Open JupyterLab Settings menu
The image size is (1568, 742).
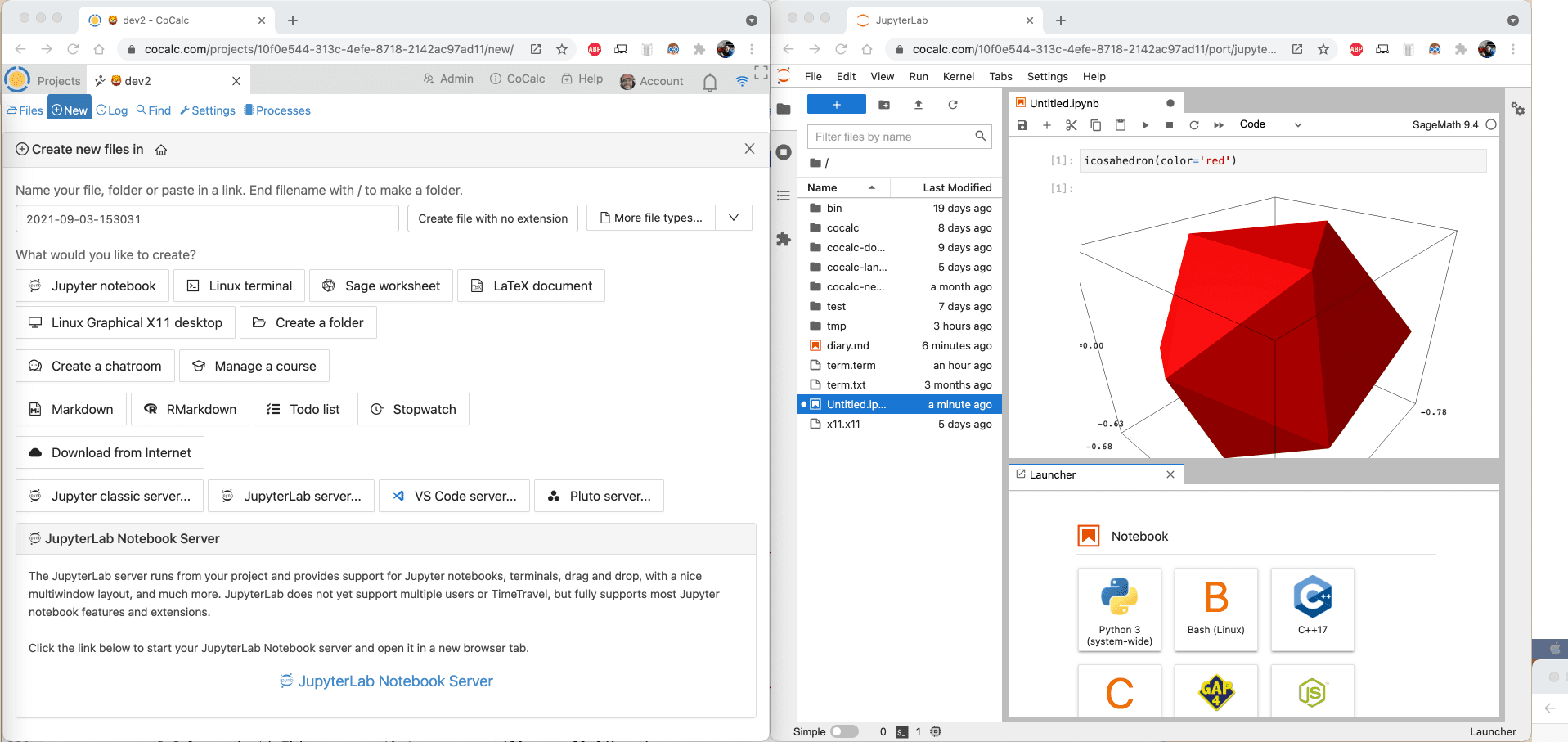pos(1048,76)
